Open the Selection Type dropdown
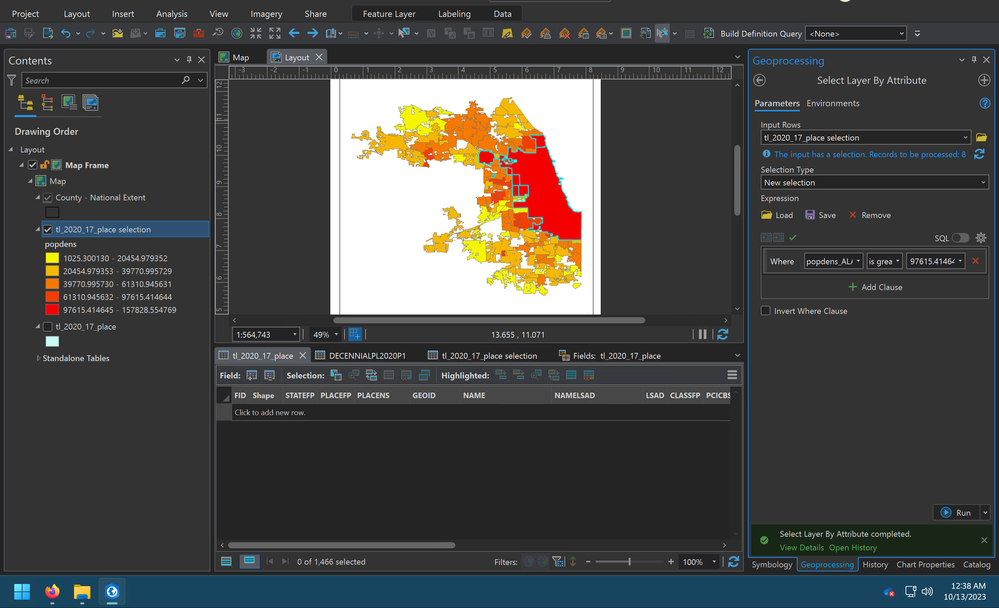999x608 pixels. click(x=874, y=183)
